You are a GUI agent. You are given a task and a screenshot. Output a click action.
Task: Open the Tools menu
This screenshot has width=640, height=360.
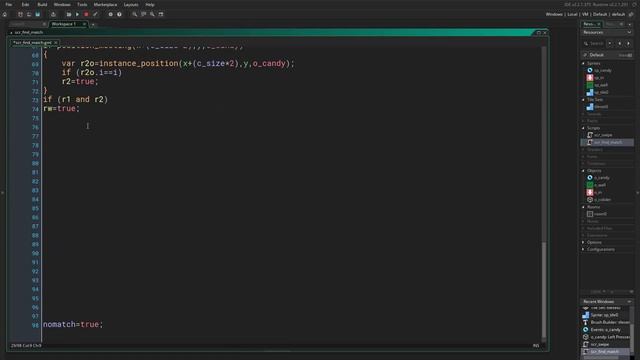pos(82,4)
